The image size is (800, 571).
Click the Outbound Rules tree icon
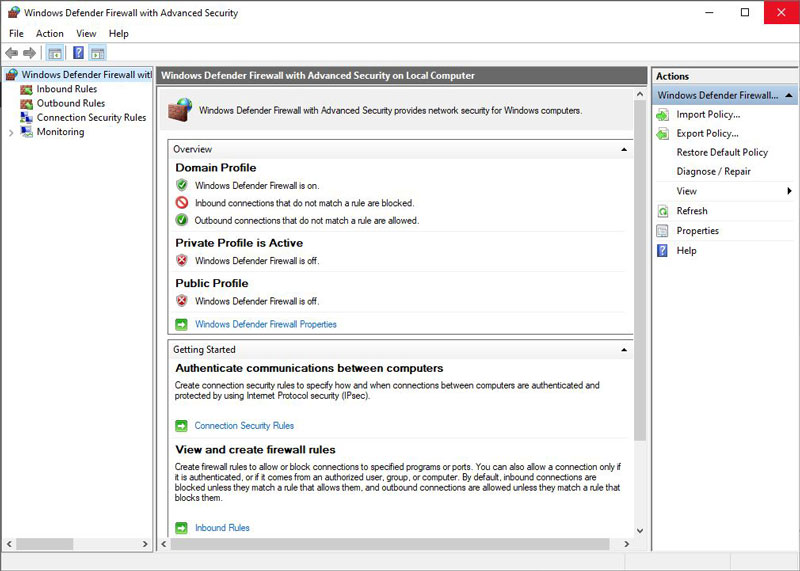(x=26, y=104)
